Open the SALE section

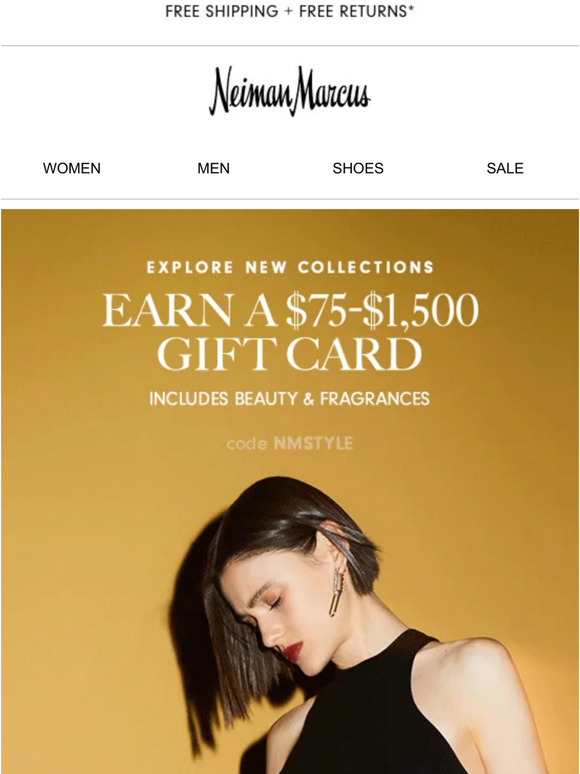pyautogui.click(x=505, y=168)
